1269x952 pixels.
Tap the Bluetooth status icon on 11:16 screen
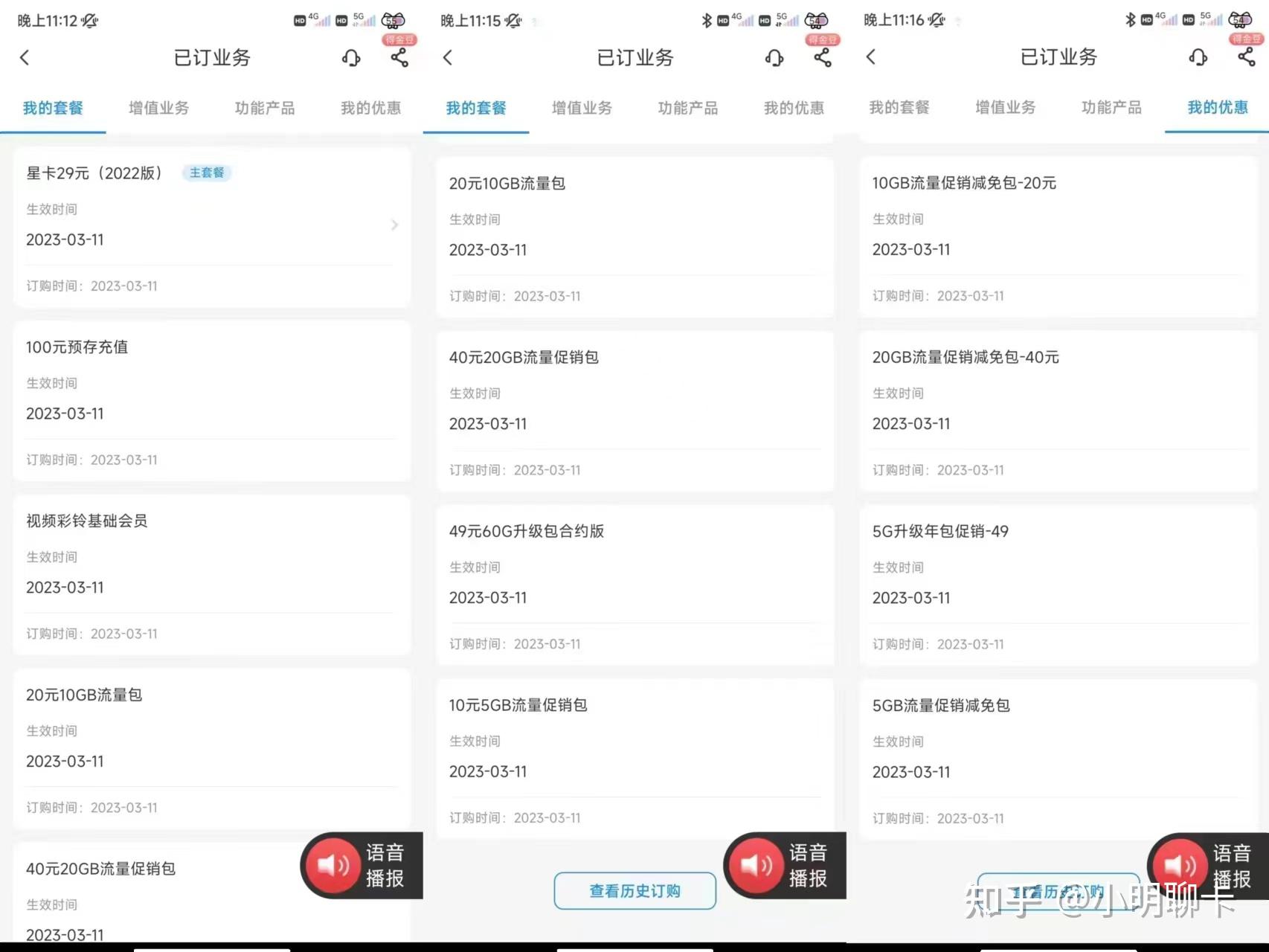coord(1130,19)
